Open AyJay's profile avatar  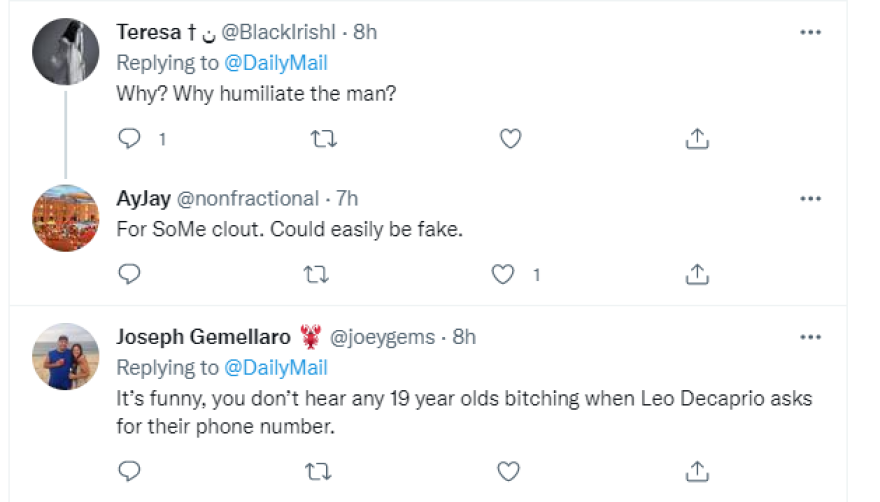pos(65,218)
